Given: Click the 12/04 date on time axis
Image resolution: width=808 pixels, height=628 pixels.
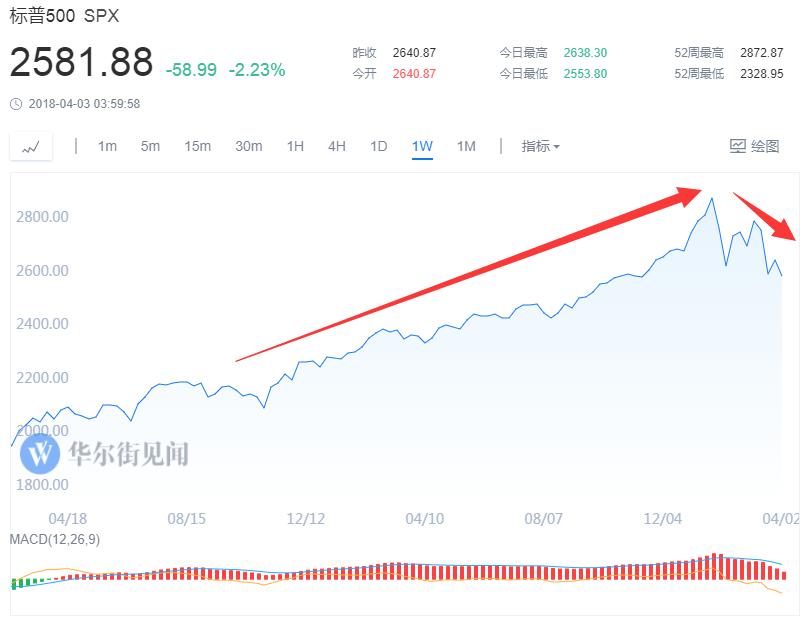Looking at the screenshot, I should point(662,518).
